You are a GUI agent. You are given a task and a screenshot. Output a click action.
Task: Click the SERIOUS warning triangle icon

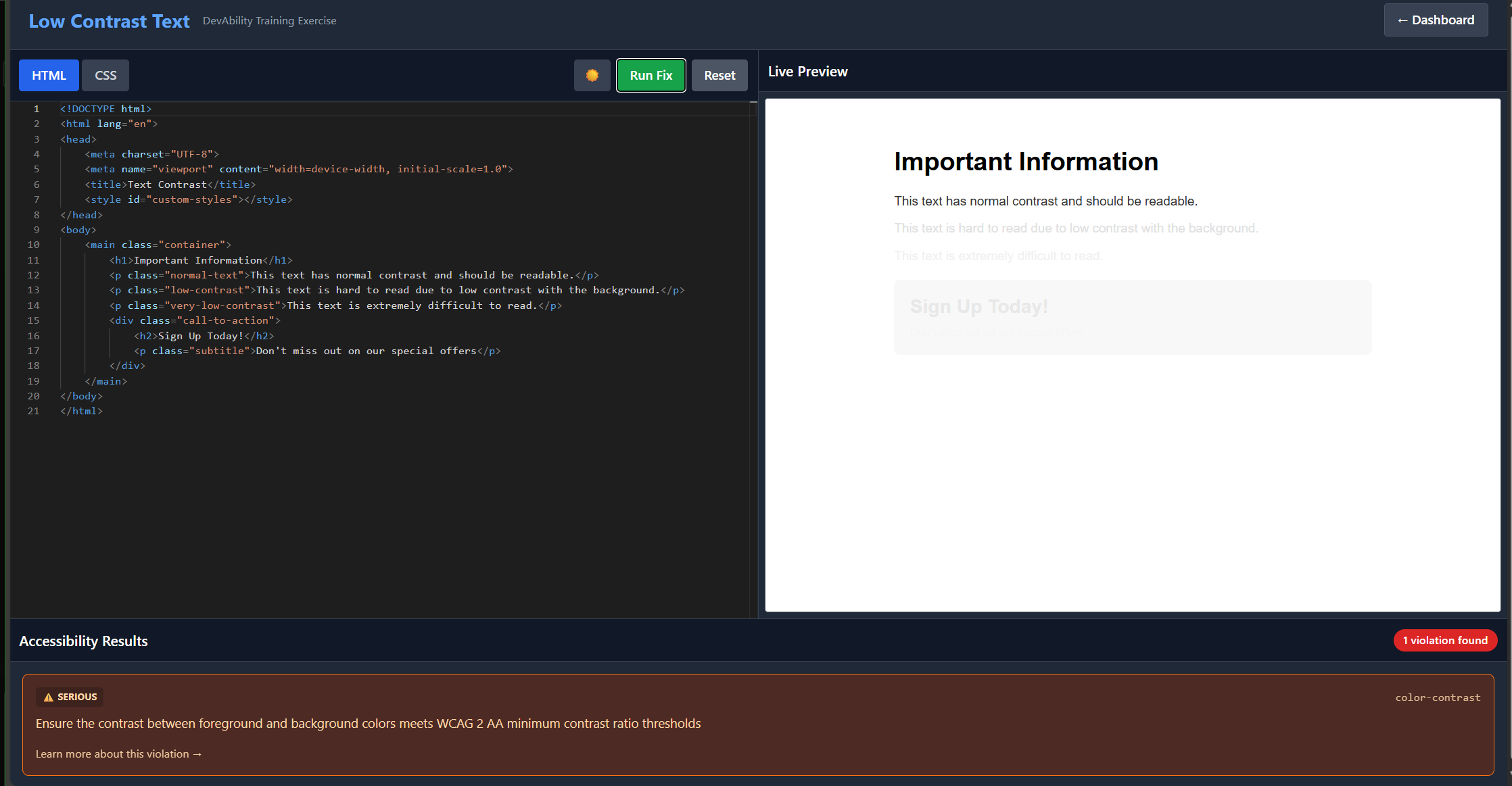(x=47, y=697)
